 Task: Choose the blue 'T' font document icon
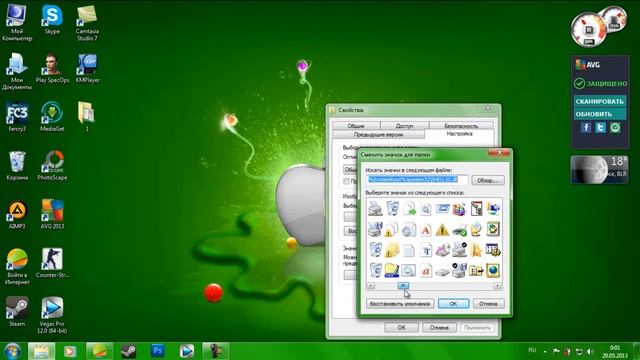(x=425, y=250)
